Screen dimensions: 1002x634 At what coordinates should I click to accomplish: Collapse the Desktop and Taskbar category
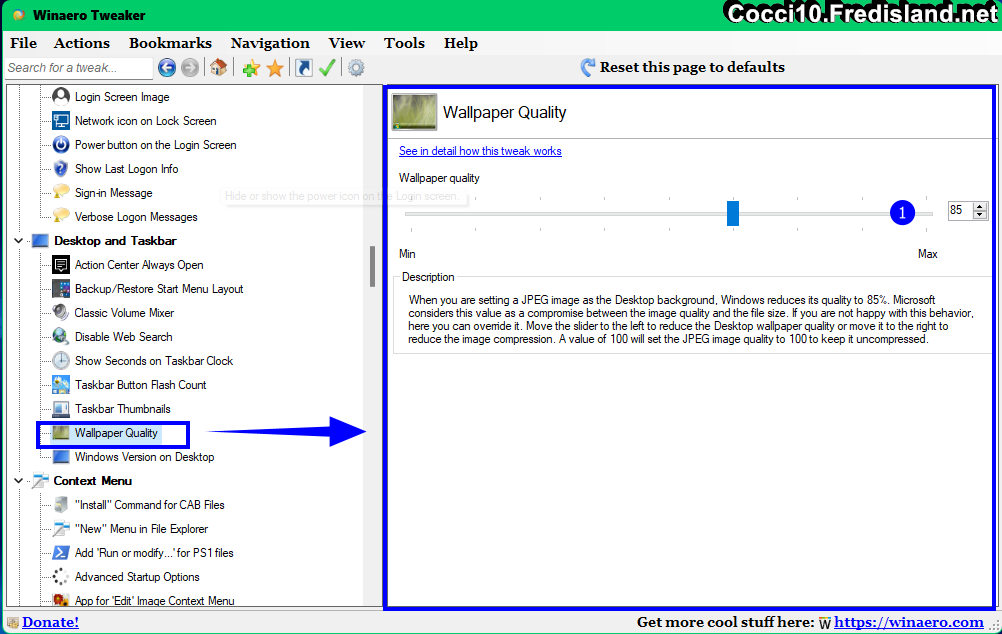click(x=19, y=241)
